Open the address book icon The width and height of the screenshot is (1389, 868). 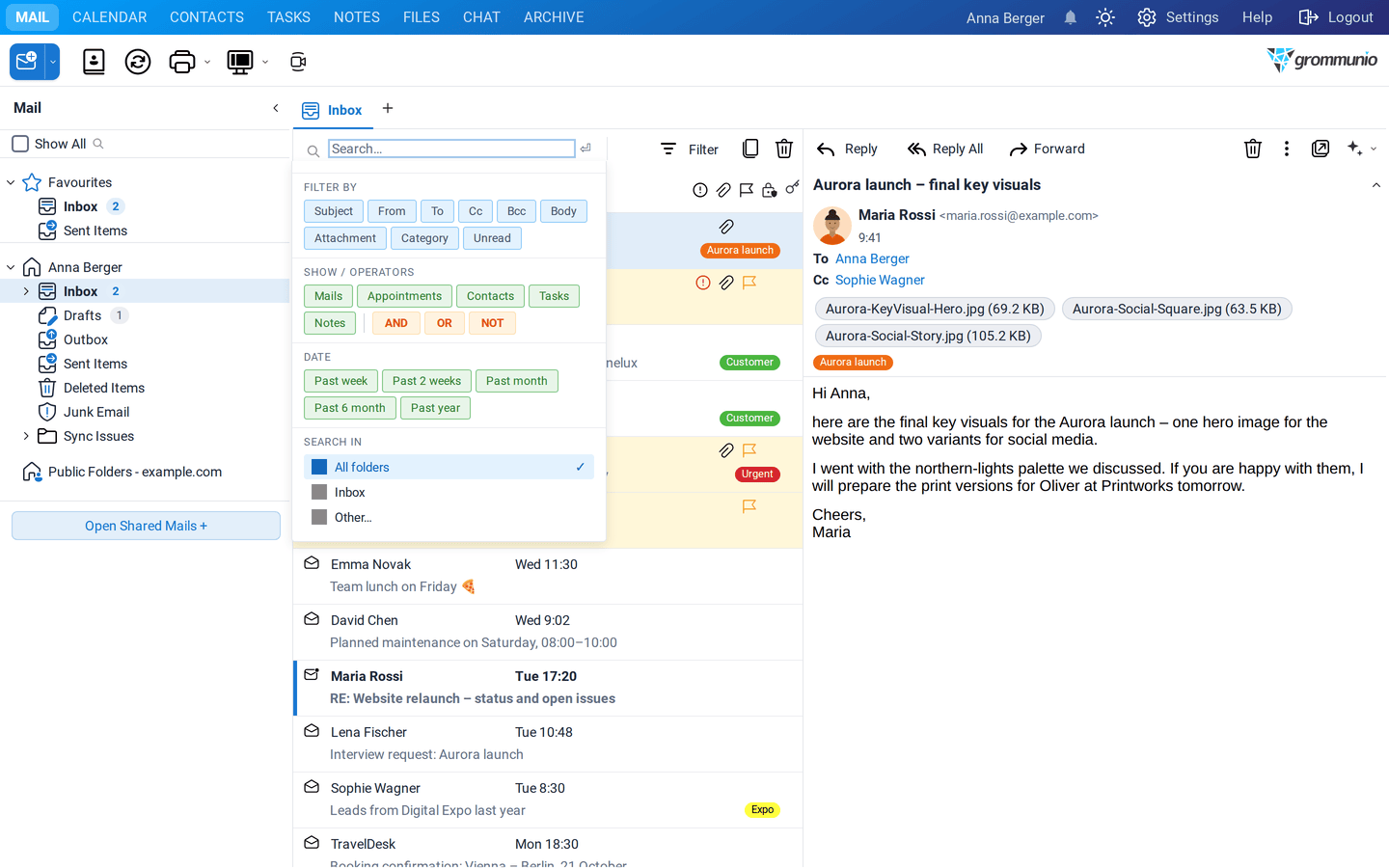94,62
